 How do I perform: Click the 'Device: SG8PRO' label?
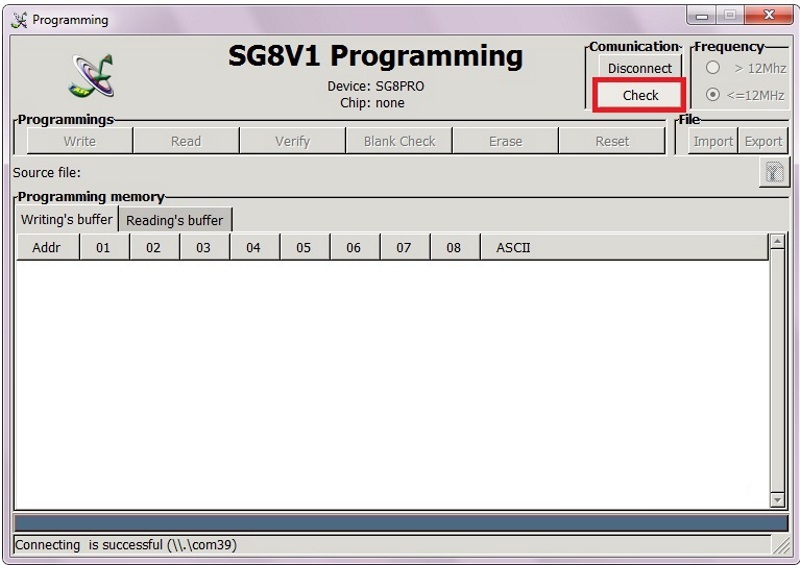tap(376, 86)
